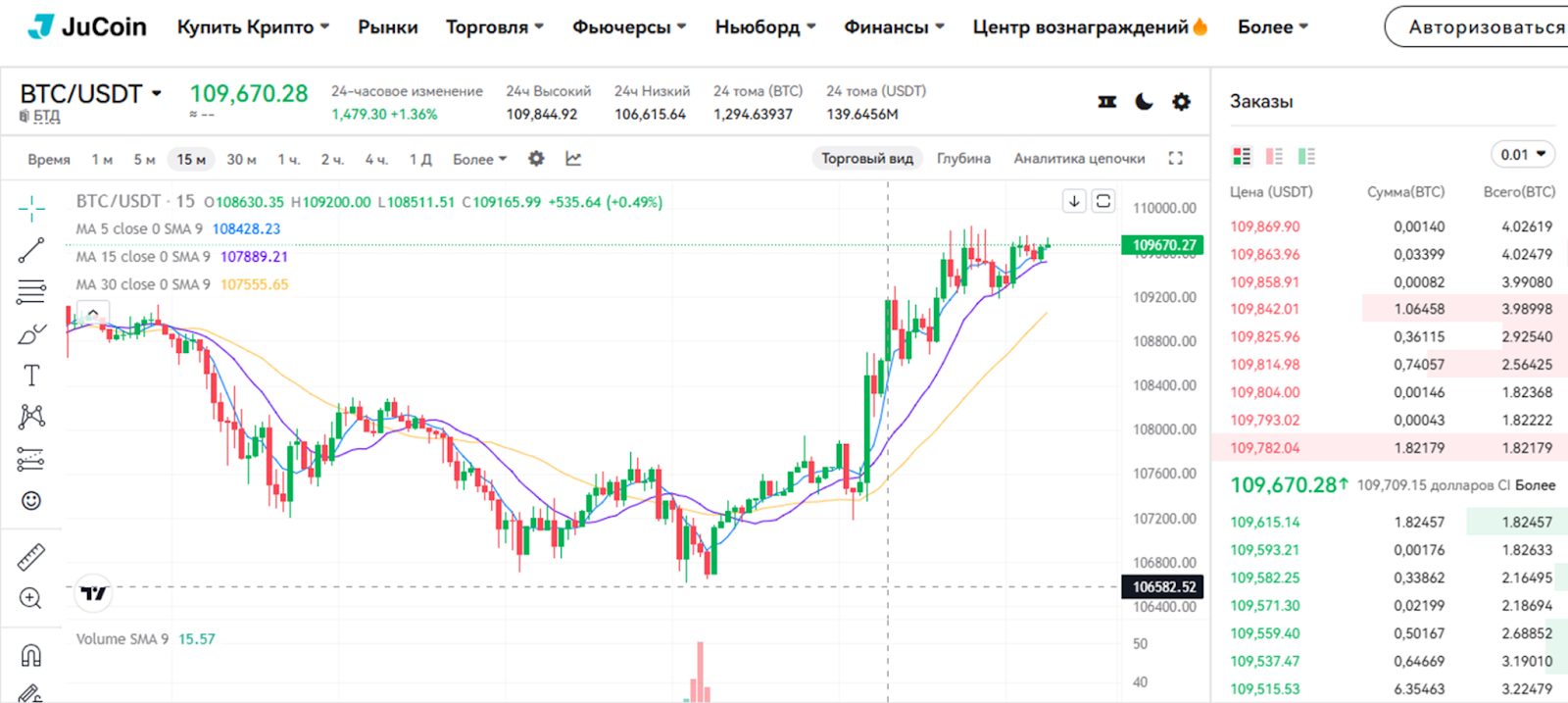1568x703 pixels.
Task: Click sell order price 109,869.90
Action: tap(1265, 226)
